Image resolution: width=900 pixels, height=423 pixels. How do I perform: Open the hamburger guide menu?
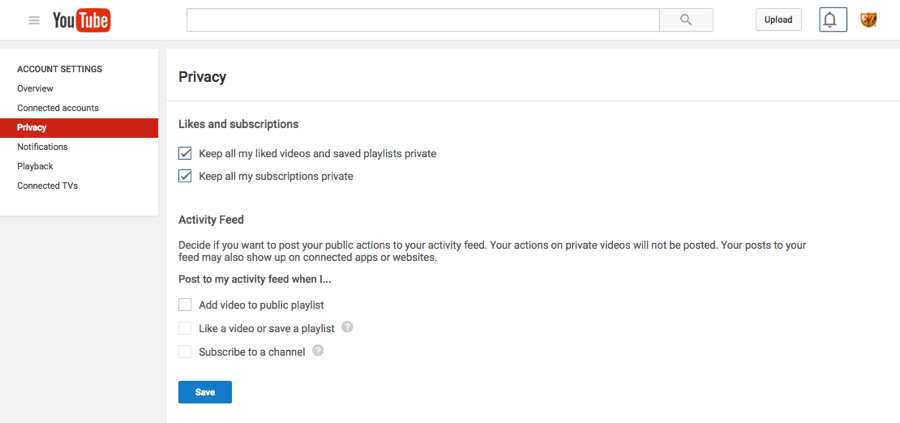tap(34, 20)
